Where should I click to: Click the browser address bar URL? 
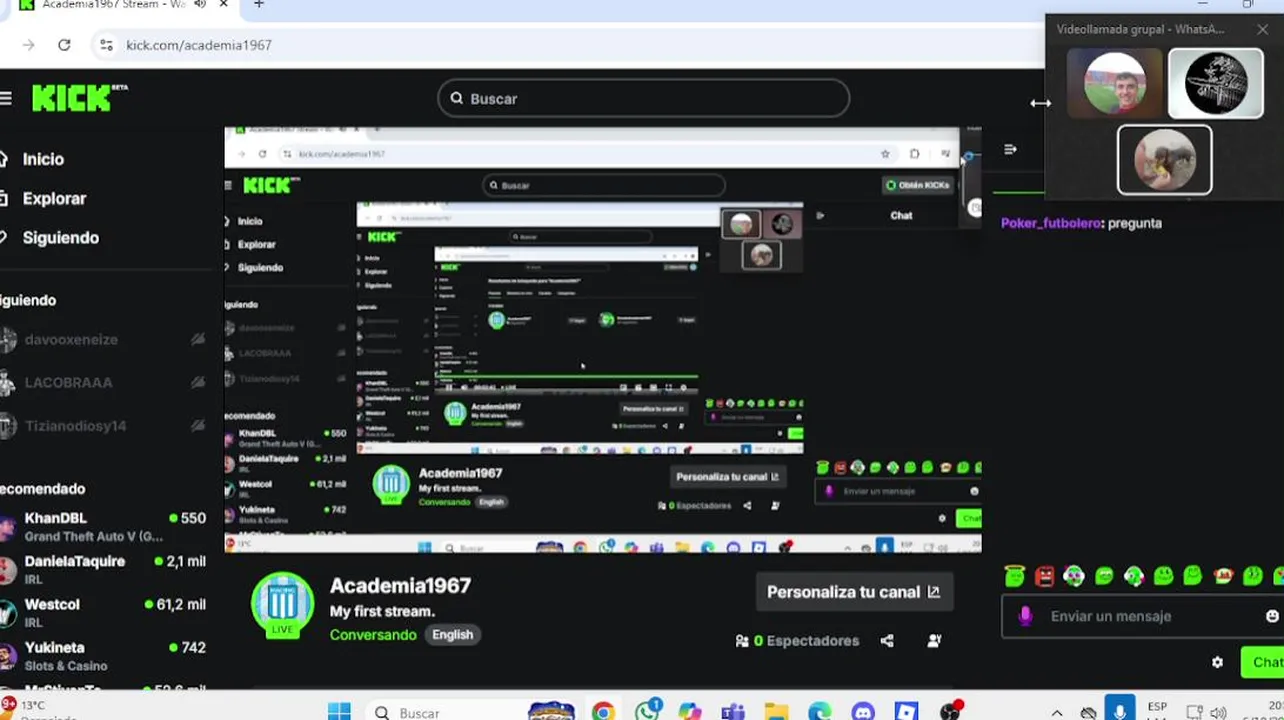point(198,45)
